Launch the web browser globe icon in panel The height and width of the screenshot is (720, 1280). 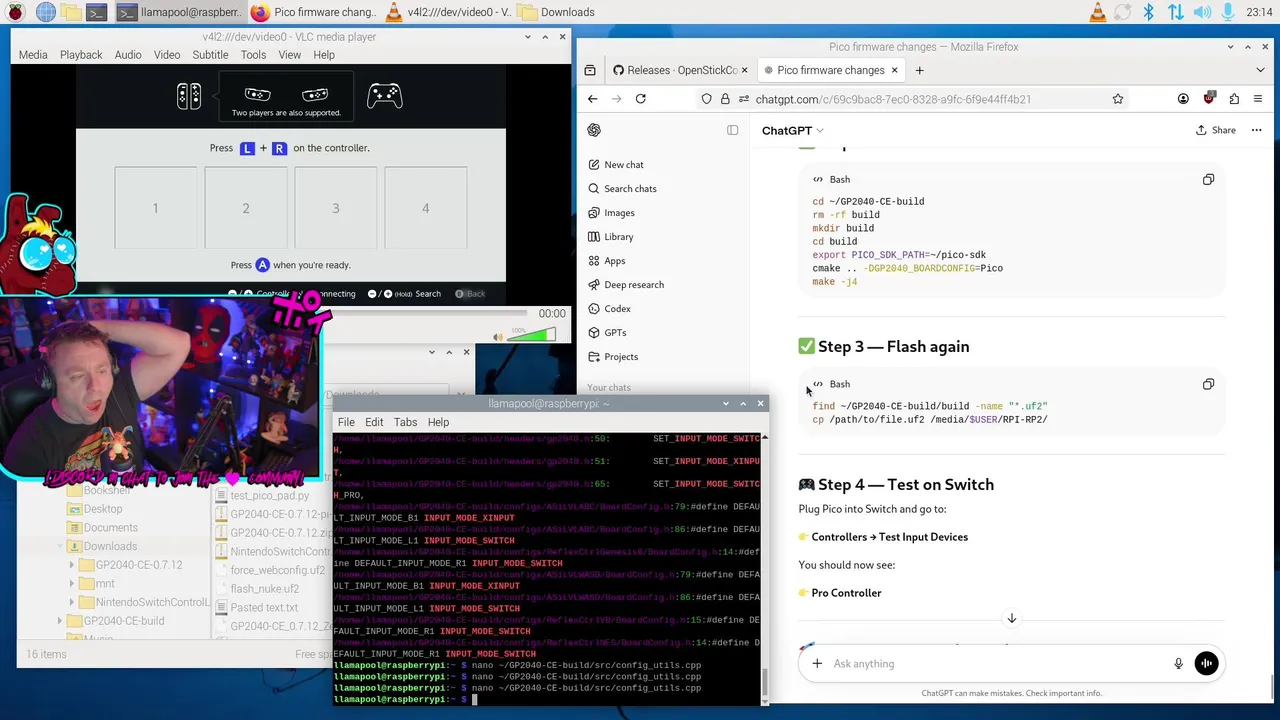(x=46, y=12)
